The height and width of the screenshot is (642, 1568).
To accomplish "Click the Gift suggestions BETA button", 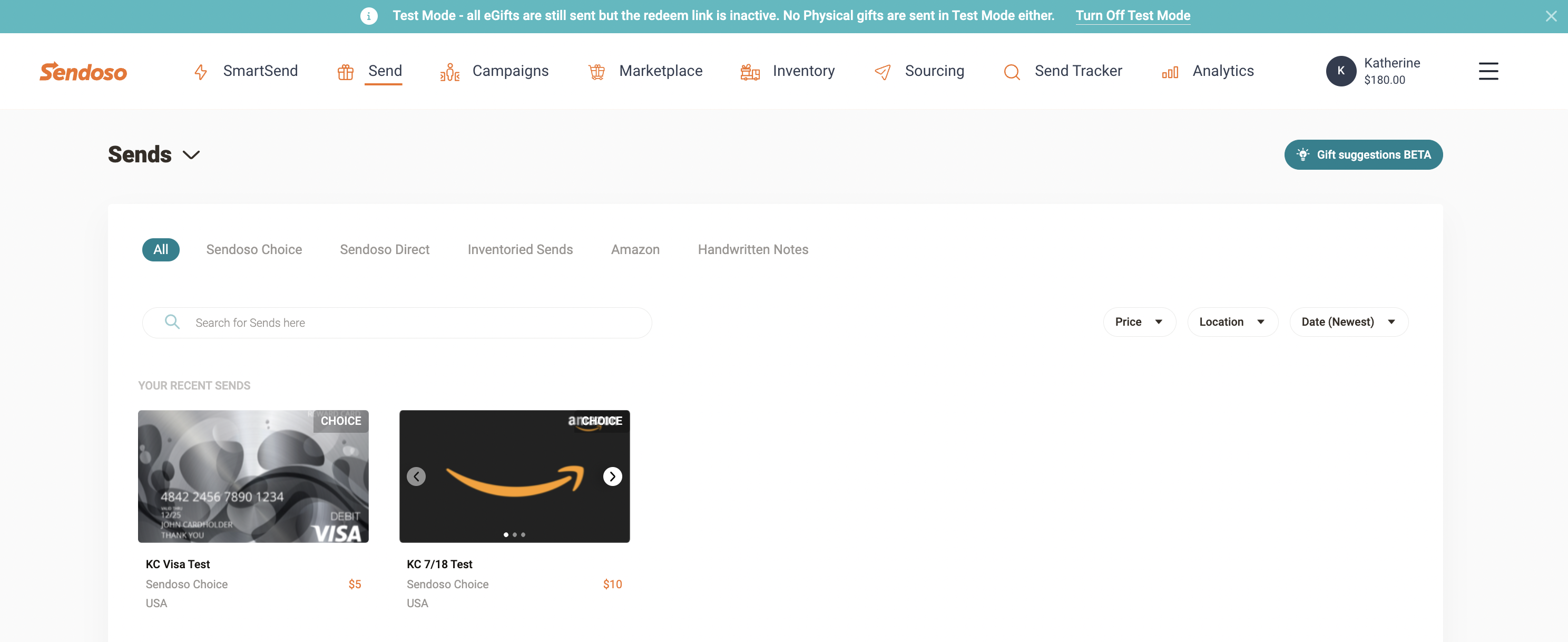I will [1363, 154].
